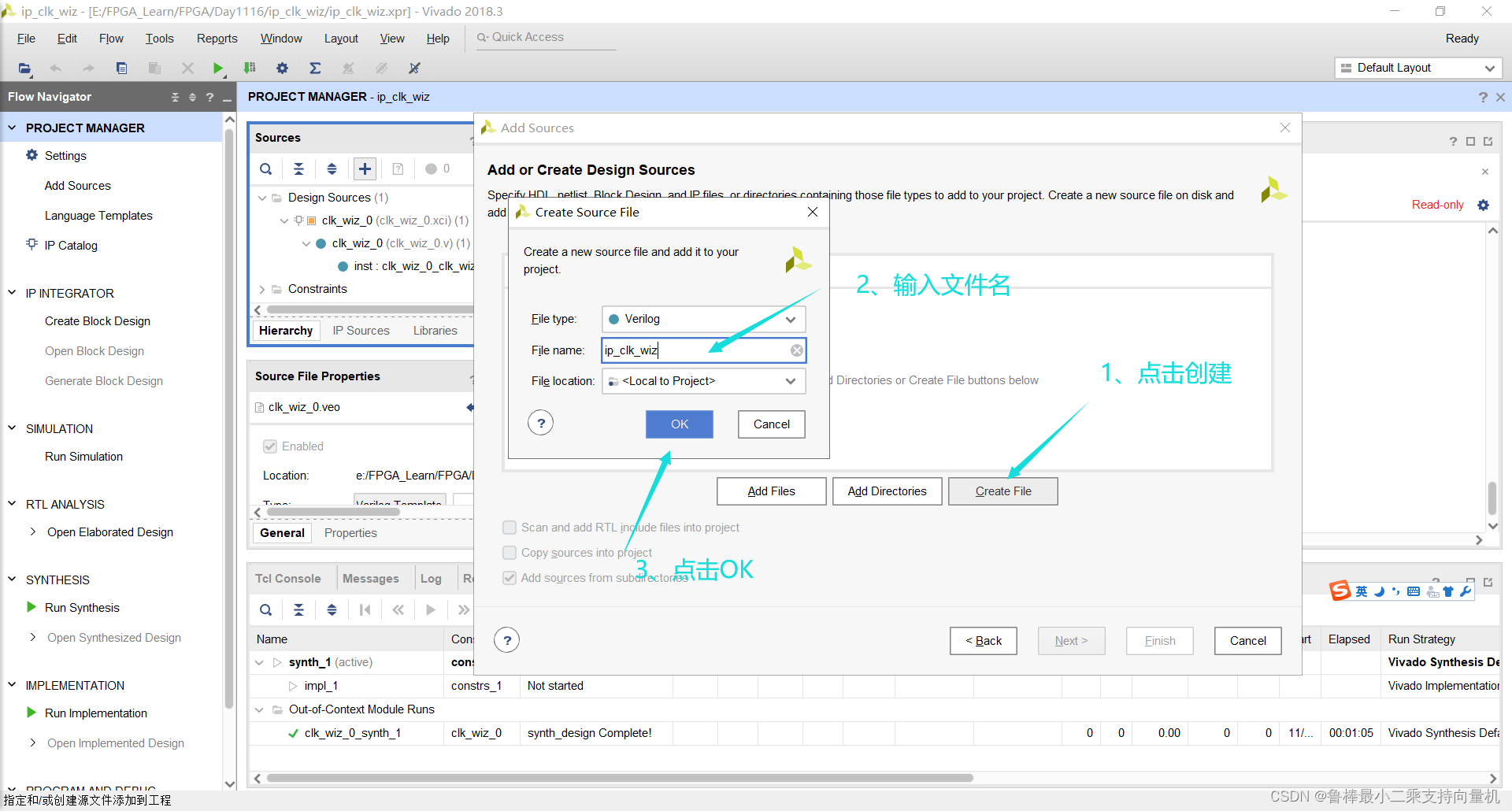1512x811 pixels.
Task: Collapse the synth_1 run row
Action: pos(259,662)
